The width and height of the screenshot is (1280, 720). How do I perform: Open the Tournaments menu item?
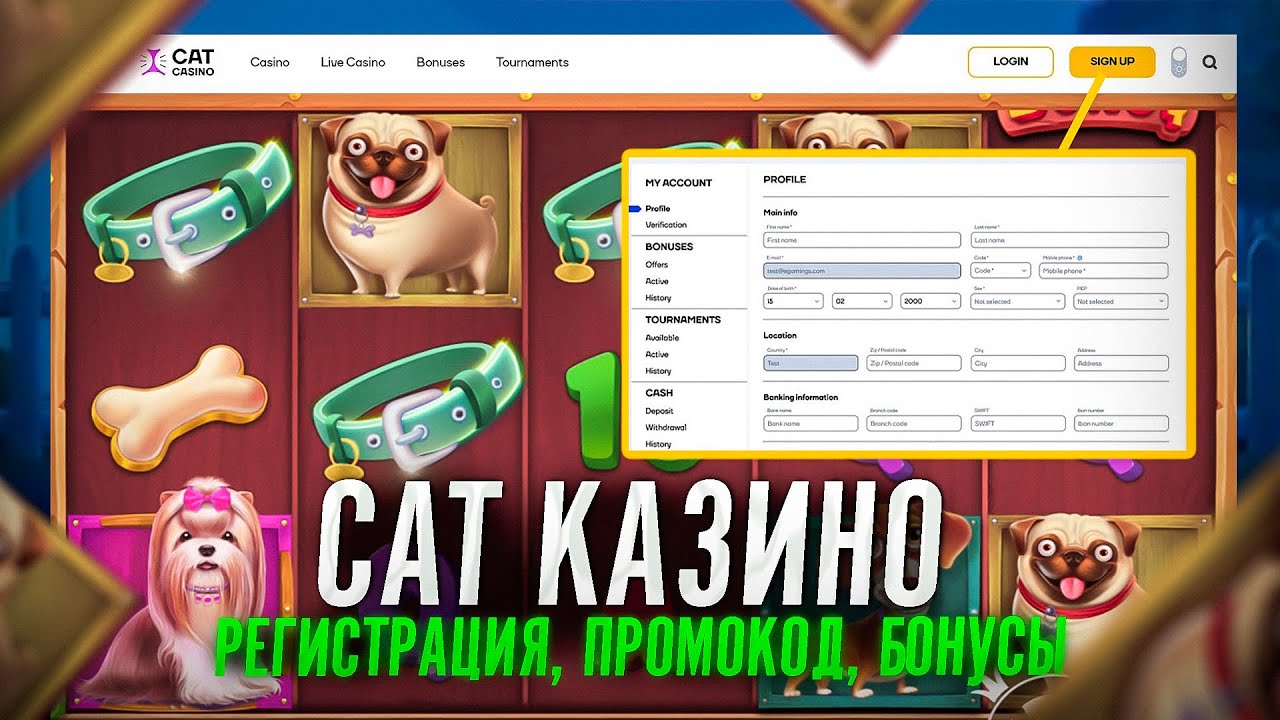coord(532,62)
